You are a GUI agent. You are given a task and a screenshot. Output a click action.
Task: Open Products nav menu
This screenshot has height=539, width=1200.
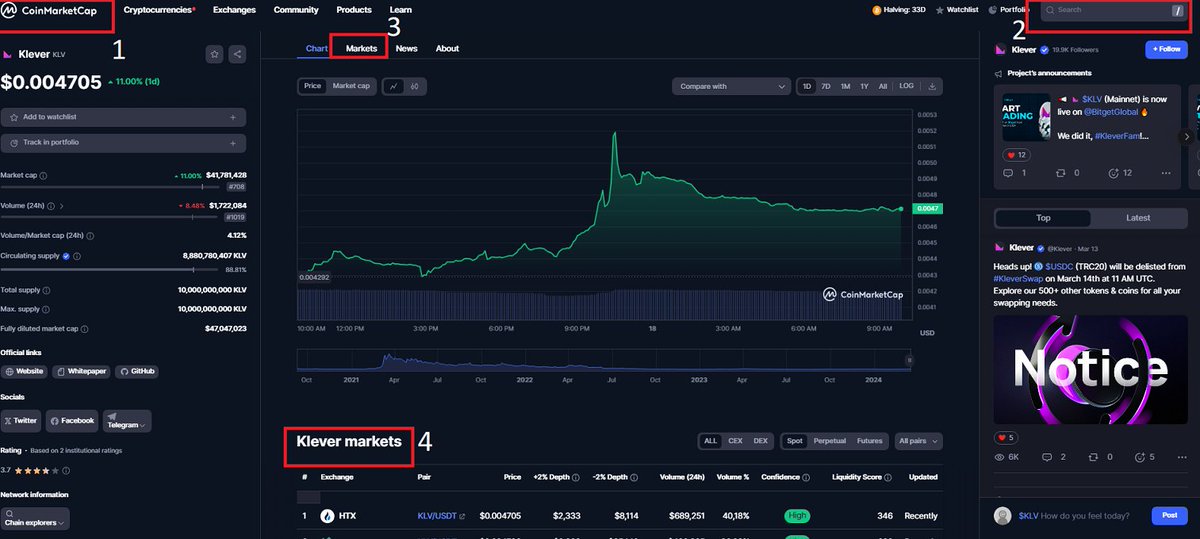point(354,10)
